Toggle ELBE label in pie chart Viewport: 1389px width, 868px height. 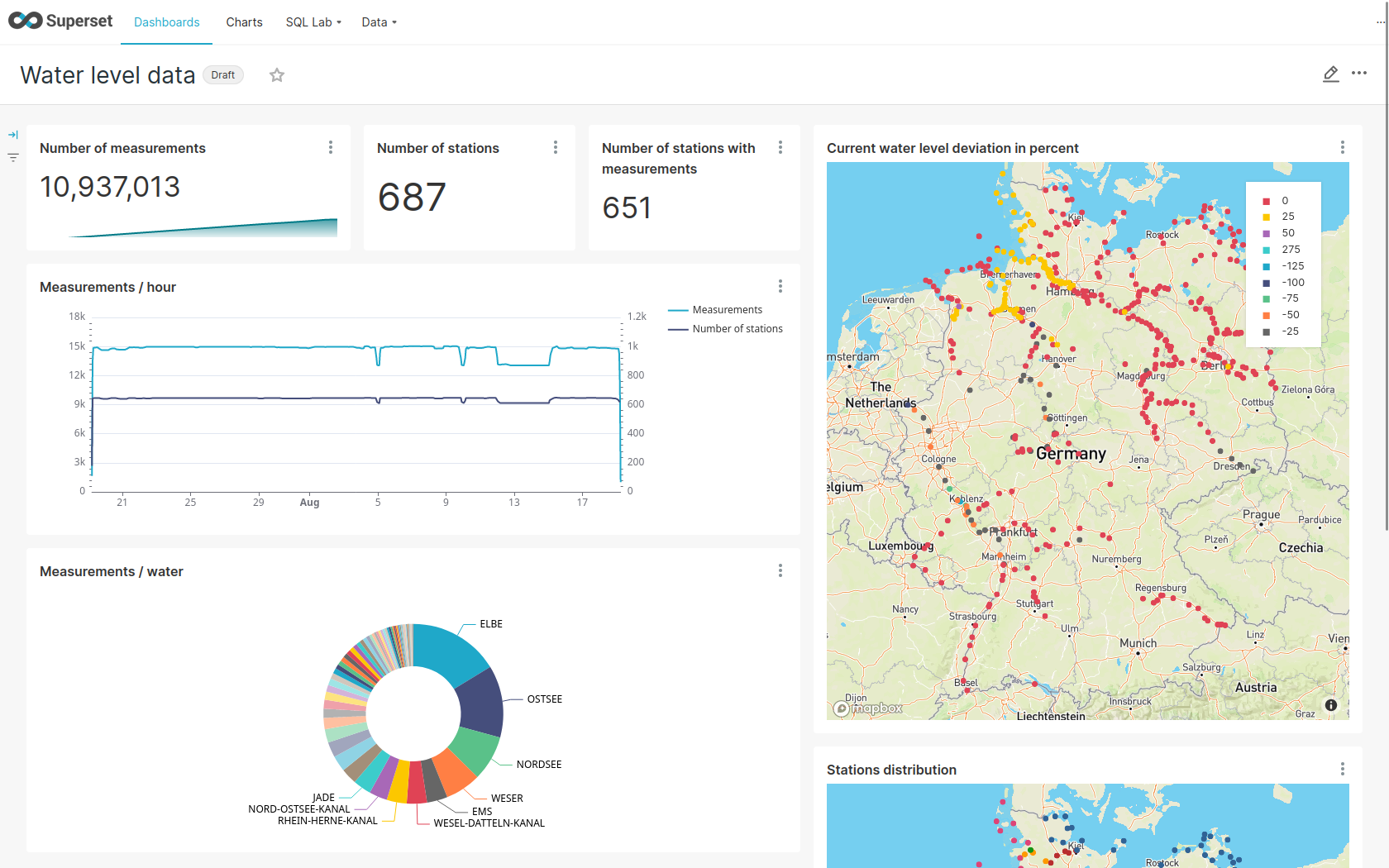pos(491,624)
